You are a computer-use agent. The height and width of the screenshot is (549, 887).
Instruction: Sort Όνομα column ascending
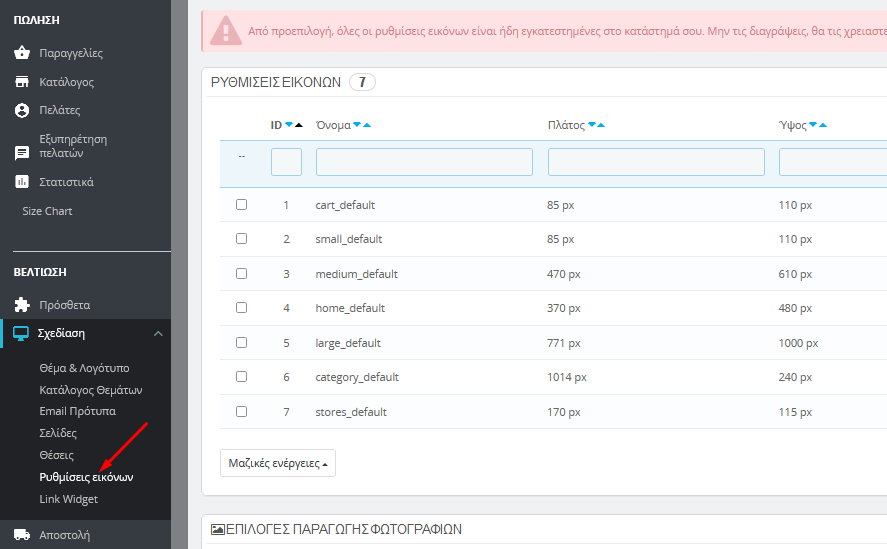pyautogui.click(x=367, y=125)
